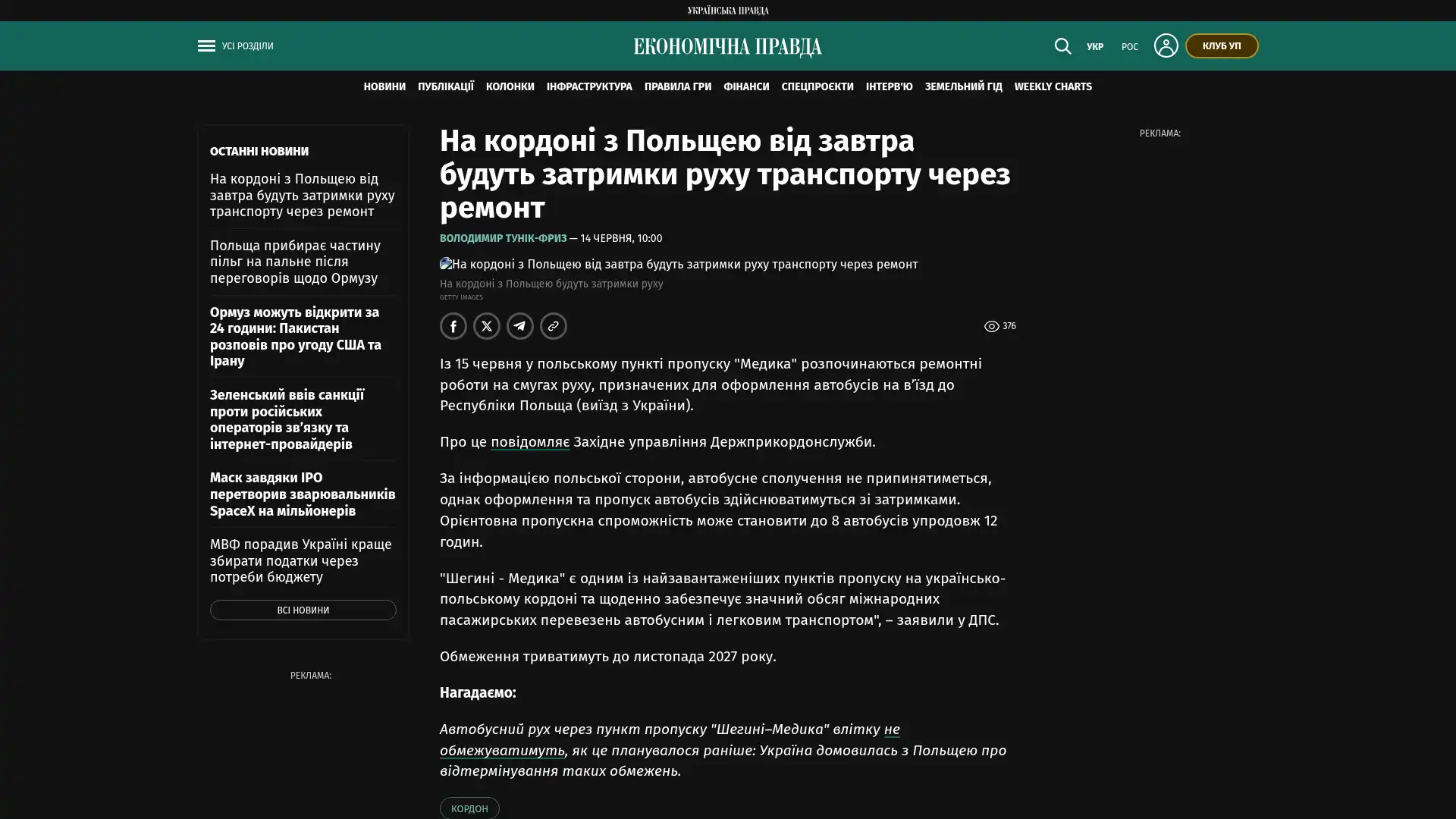Copy article link icon

tap(554, 326)
